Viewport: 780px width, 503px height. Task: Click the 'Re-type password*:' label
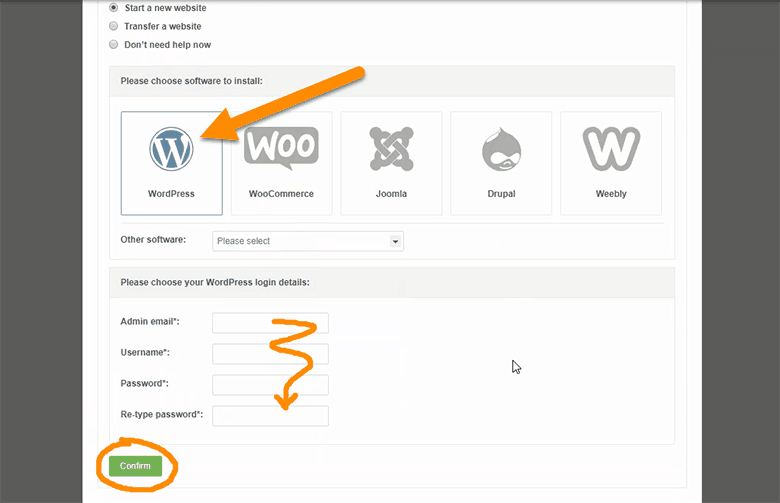point(162,414)
